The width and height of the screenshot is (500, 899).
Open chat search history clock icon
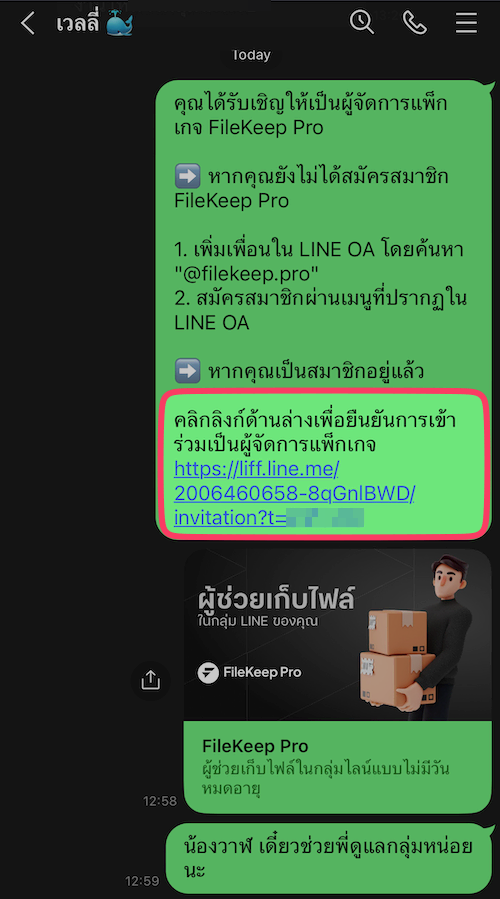tap(362, 22)
